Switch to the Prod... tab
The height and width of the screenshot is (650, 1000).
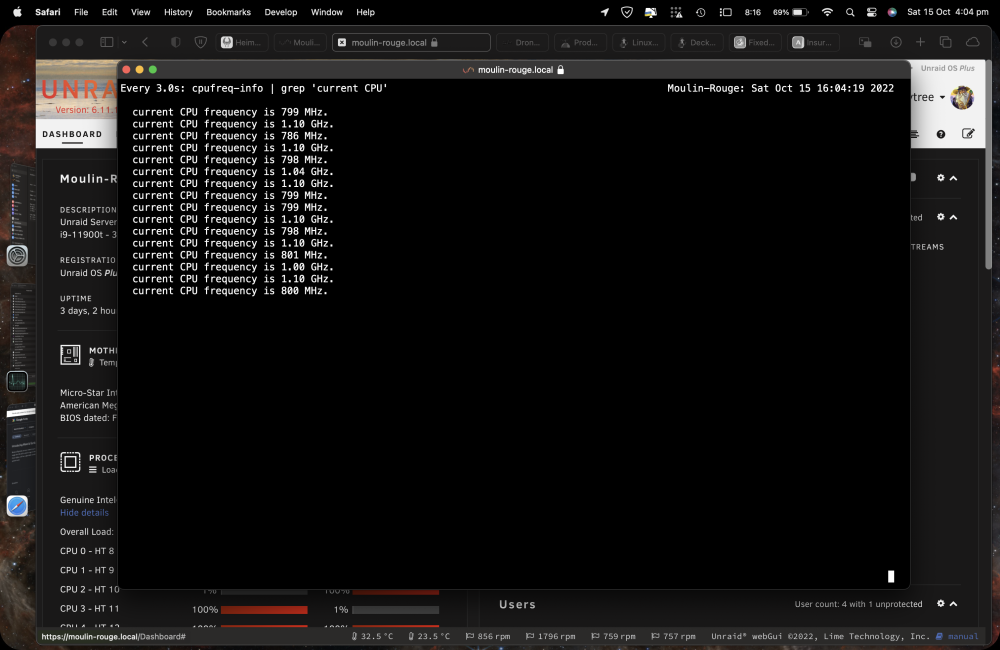580,42
